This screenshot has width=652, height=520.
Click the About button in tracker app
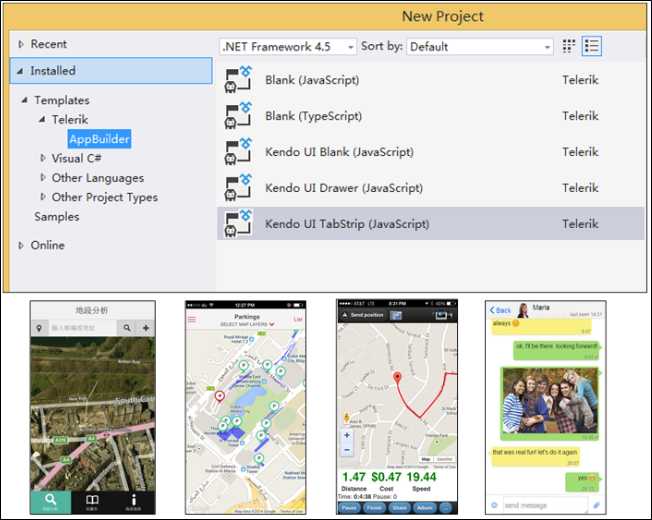point(425,508)
